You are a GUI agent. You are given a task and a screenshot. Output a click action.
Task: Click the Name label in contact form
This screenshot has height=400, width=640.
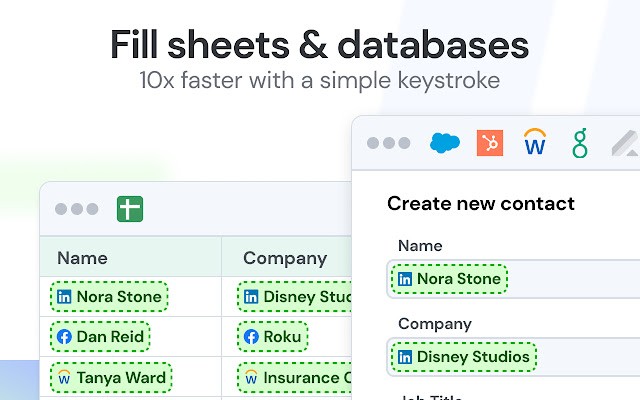(x=420, y=246)
